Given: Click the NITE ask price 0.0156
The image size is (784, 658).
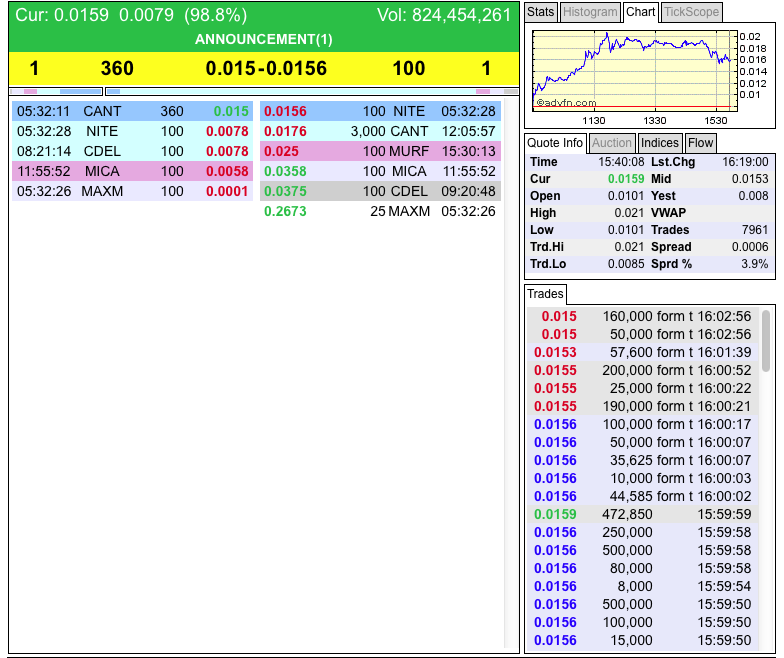Looking at the screenshot, I should (285, 111).
